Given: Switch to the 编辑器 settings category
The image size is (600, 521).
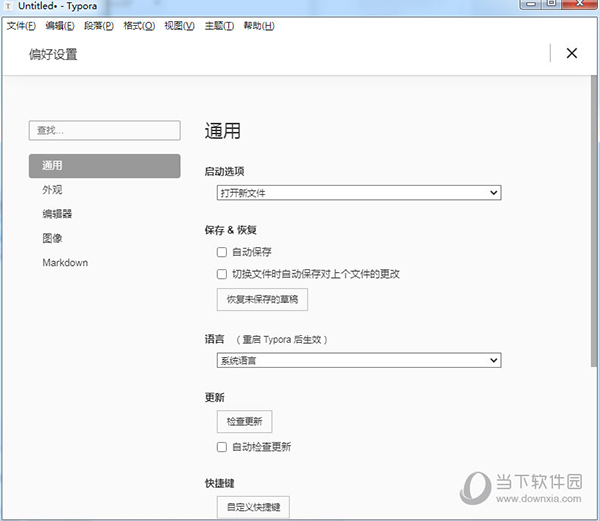Looking at the screenshot, I should (x=57, y=214).
